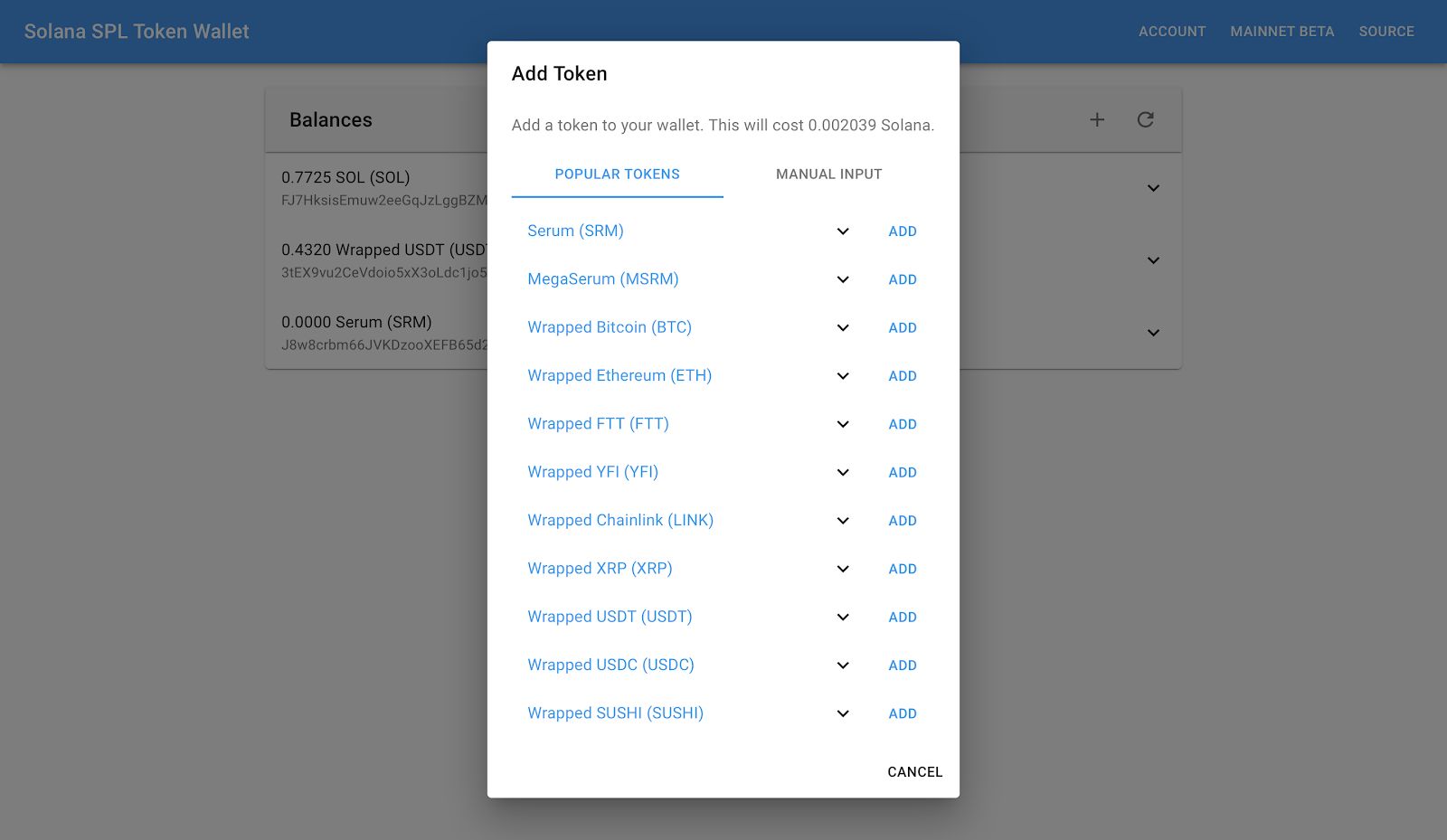
Task: Add the Wrapped SUSHI token
Action: point(902,713)
